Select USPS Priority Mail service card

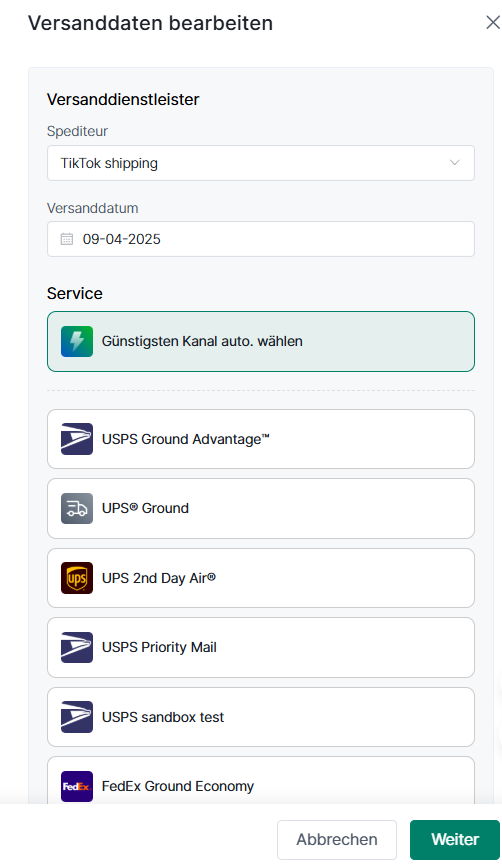point(261,647)
